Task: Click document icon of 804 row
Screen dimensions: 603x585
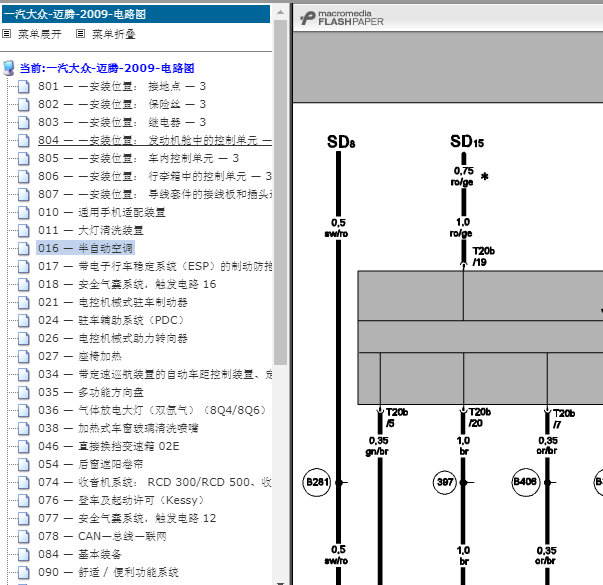Action: (x=23, y=140)
